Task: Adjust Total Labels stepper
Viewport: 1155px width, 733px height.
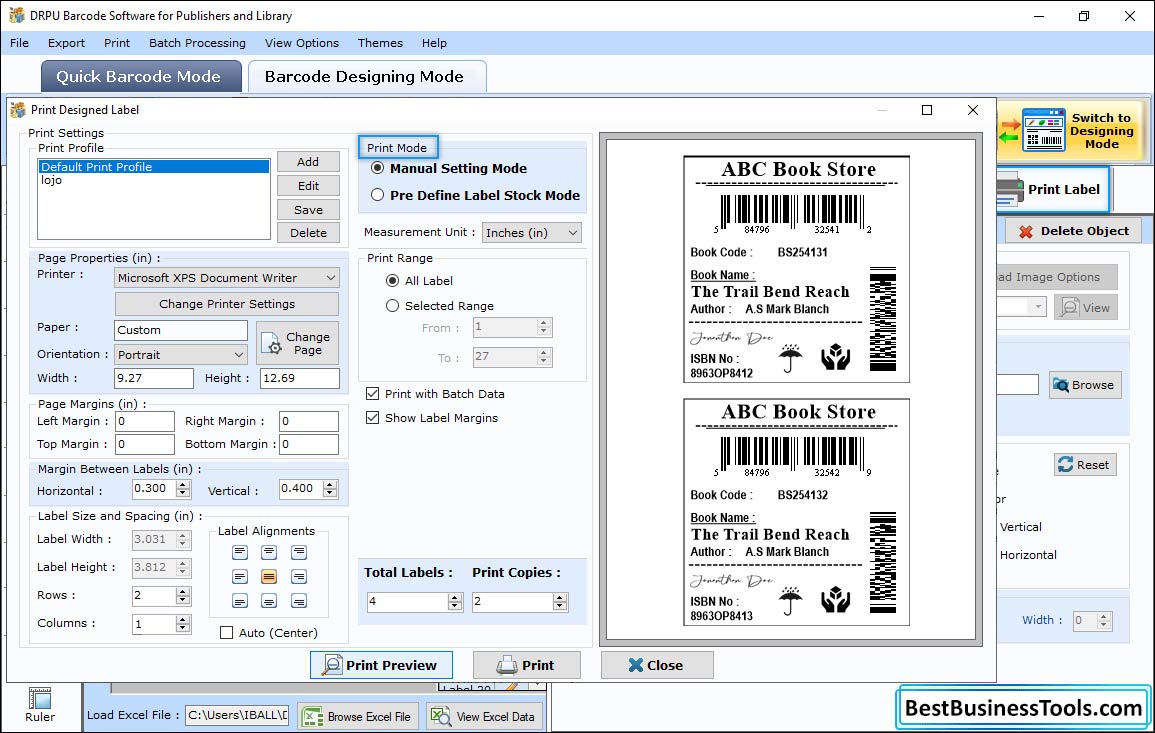Action: click(455, 602)
